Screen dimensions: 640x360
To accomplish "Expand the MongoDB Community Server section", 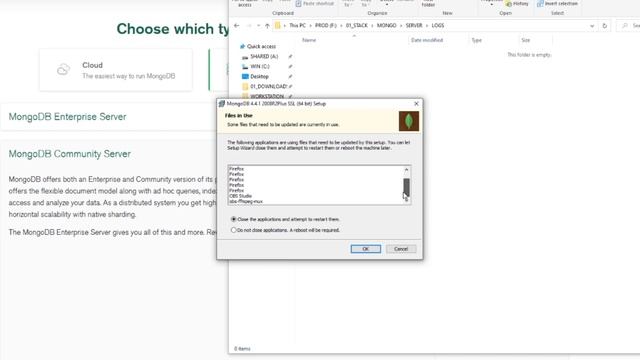I will coord(70,154).
